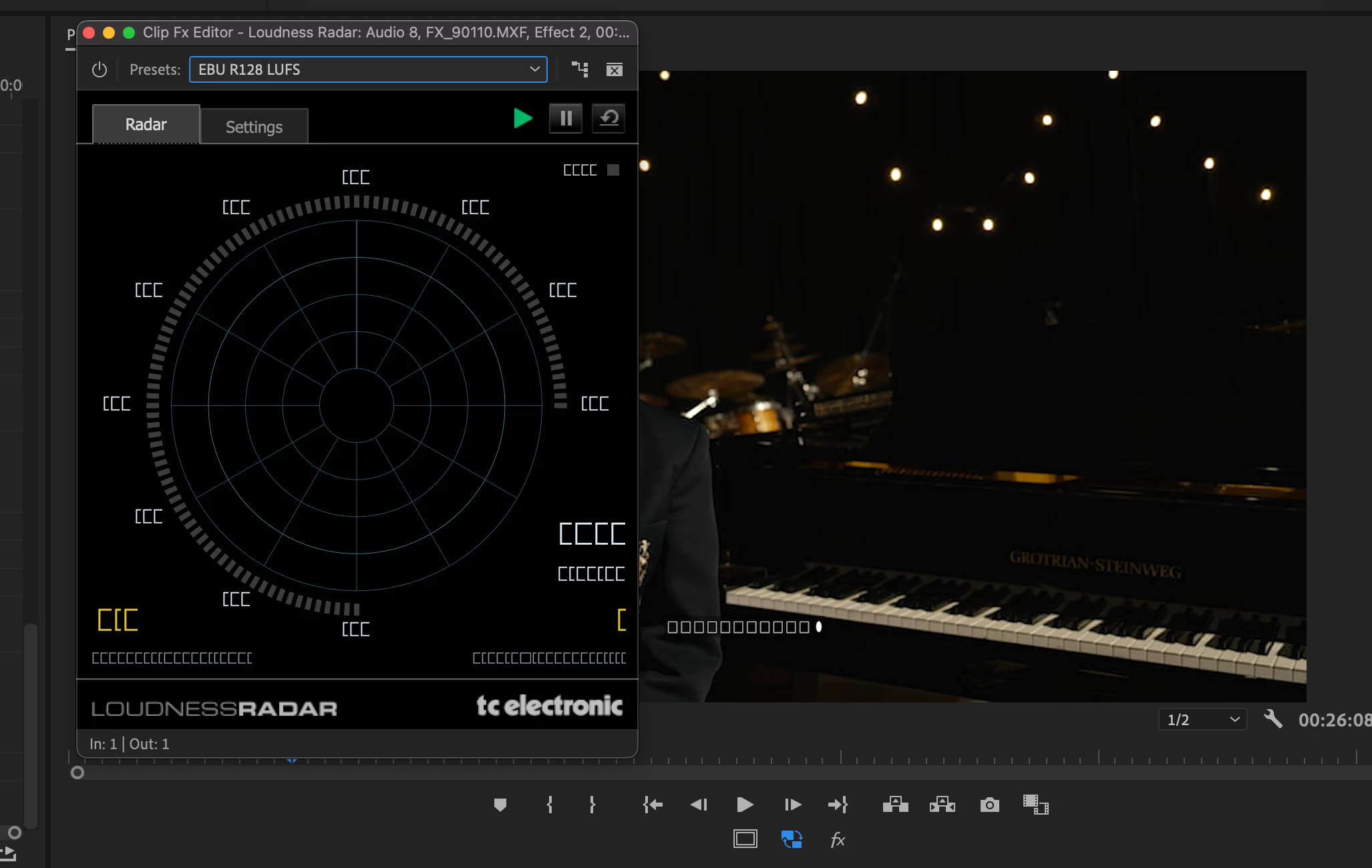Click the Extract button
1372x868 pixels.
(x=942, y=805)
